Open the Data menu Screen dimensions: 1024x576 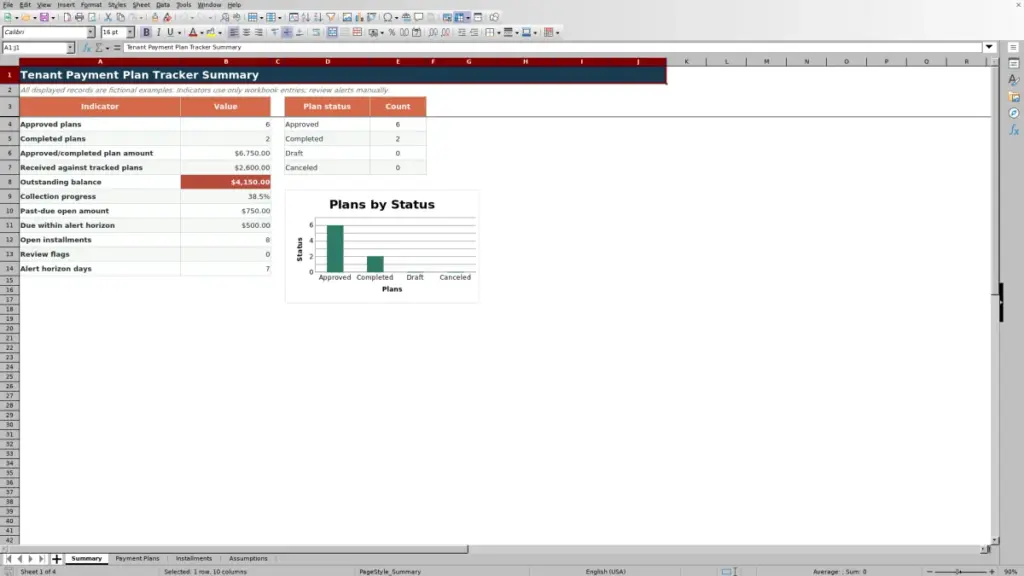(163, 5)
